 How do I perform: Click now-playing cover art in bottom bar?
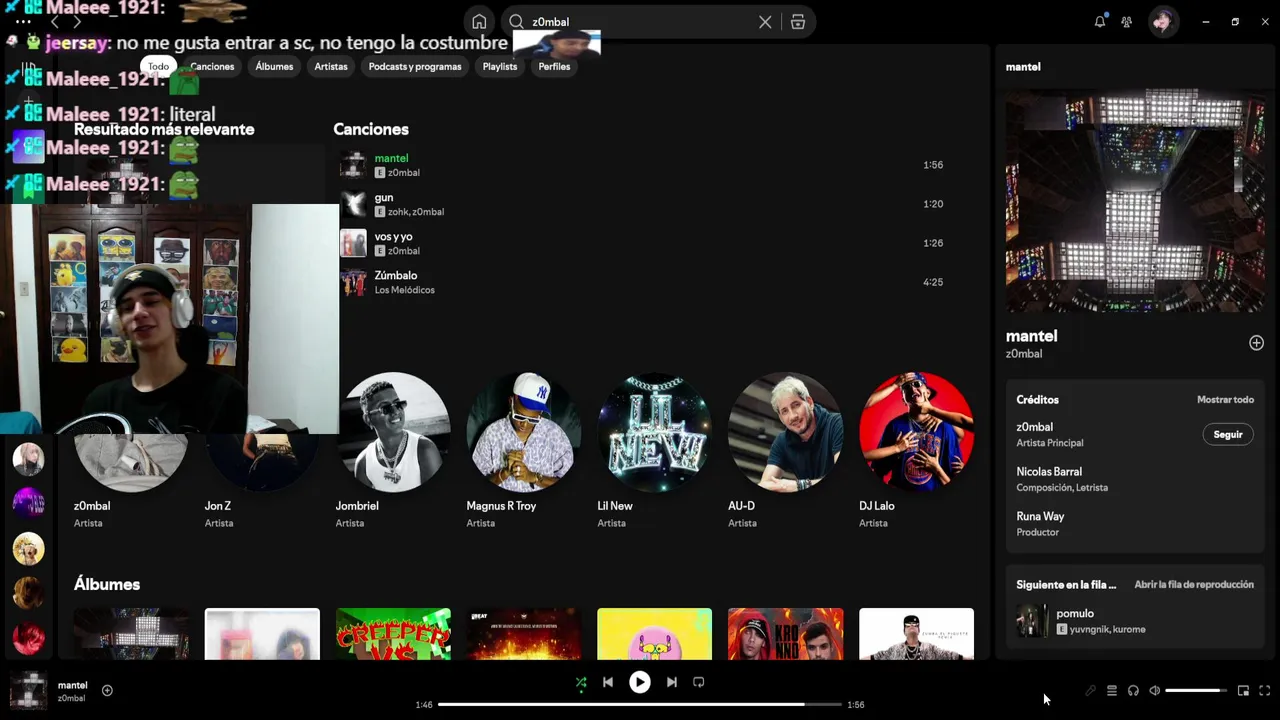tap(28, 691)
